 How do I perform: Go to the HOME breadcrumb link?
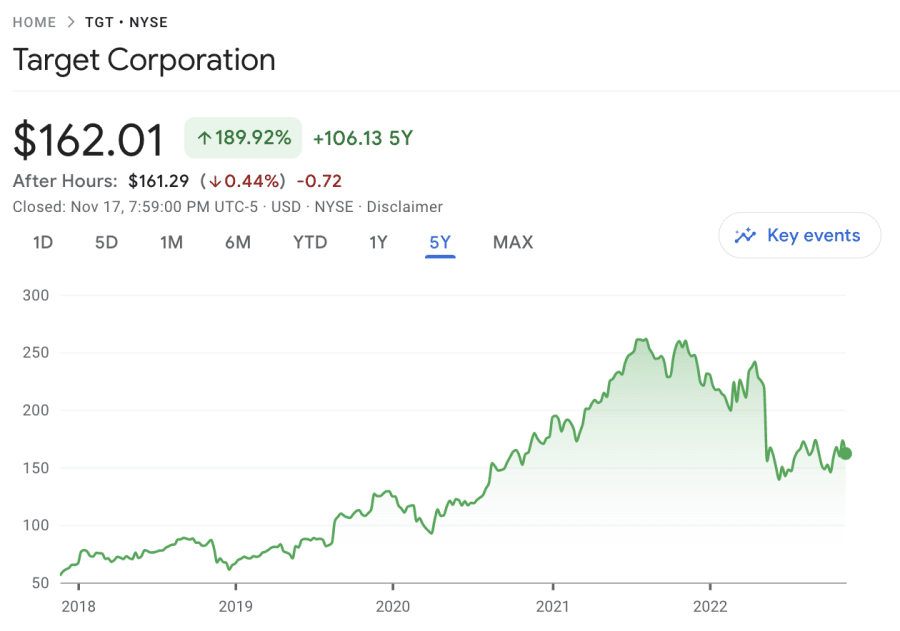coord(34,22)
